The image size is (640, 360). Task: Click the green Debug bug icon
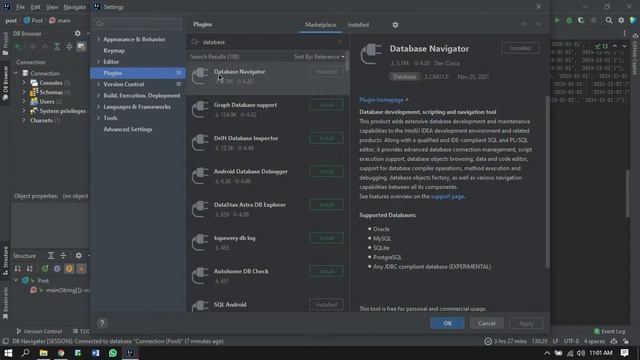pyautogui.click(x=569, y=20)
